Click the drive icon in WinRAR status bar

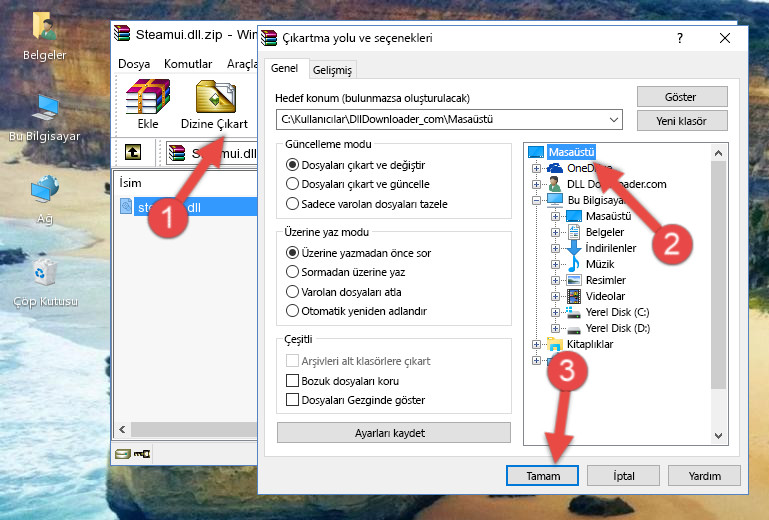pos(123,454)
